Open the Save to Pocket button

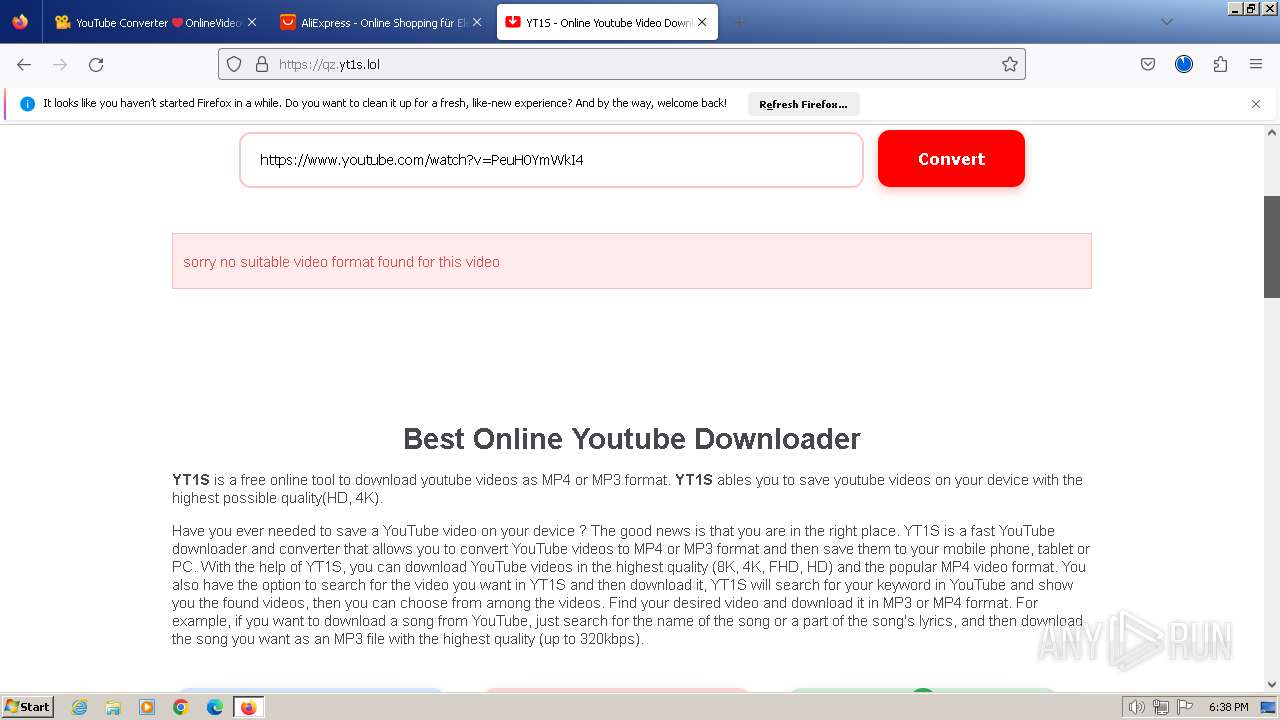pyautogui.click(x=1148, y=64)
